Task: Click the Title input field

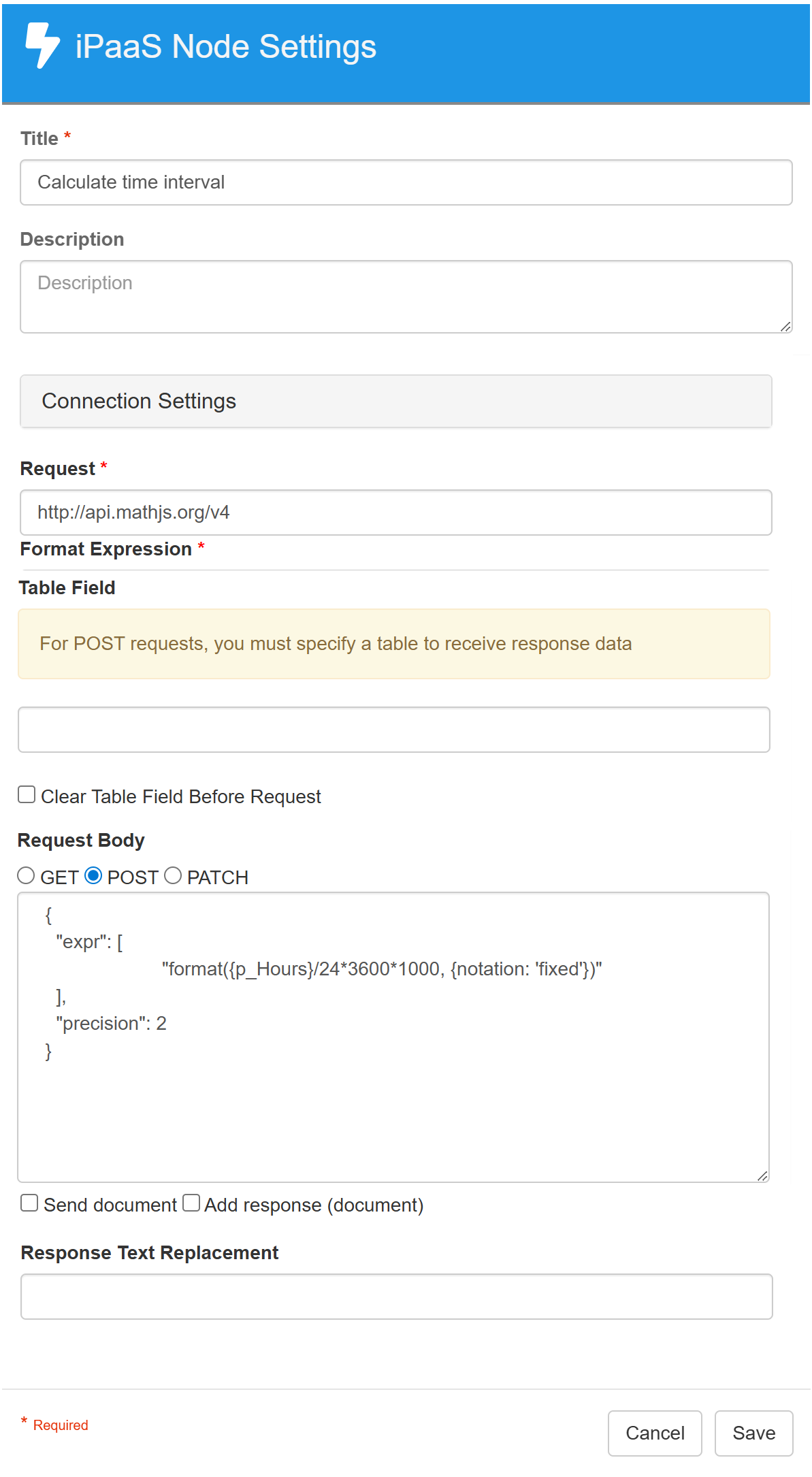Action: (406, 182)
